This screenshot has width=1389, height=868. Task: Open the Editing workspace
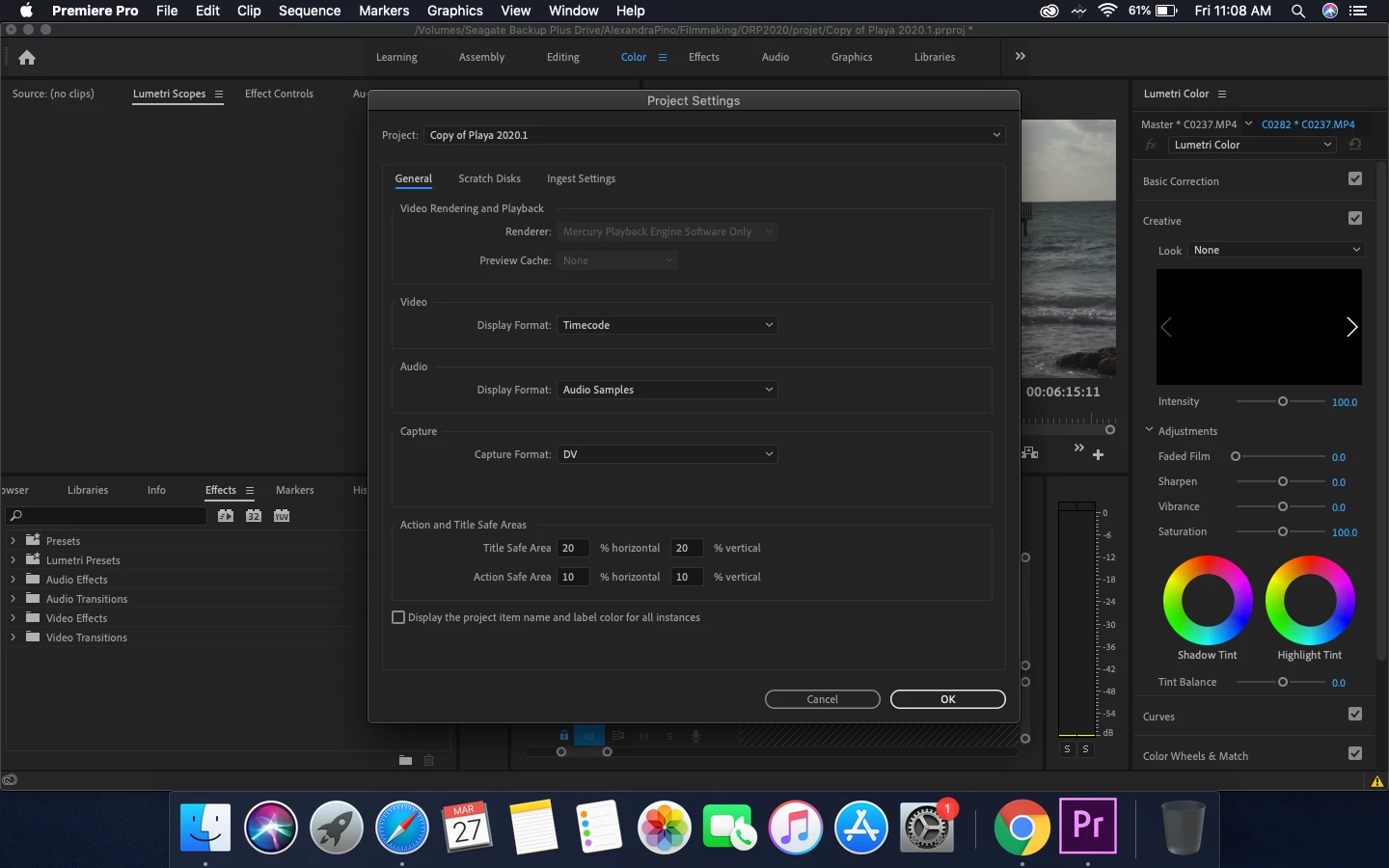tap(563, 58)
